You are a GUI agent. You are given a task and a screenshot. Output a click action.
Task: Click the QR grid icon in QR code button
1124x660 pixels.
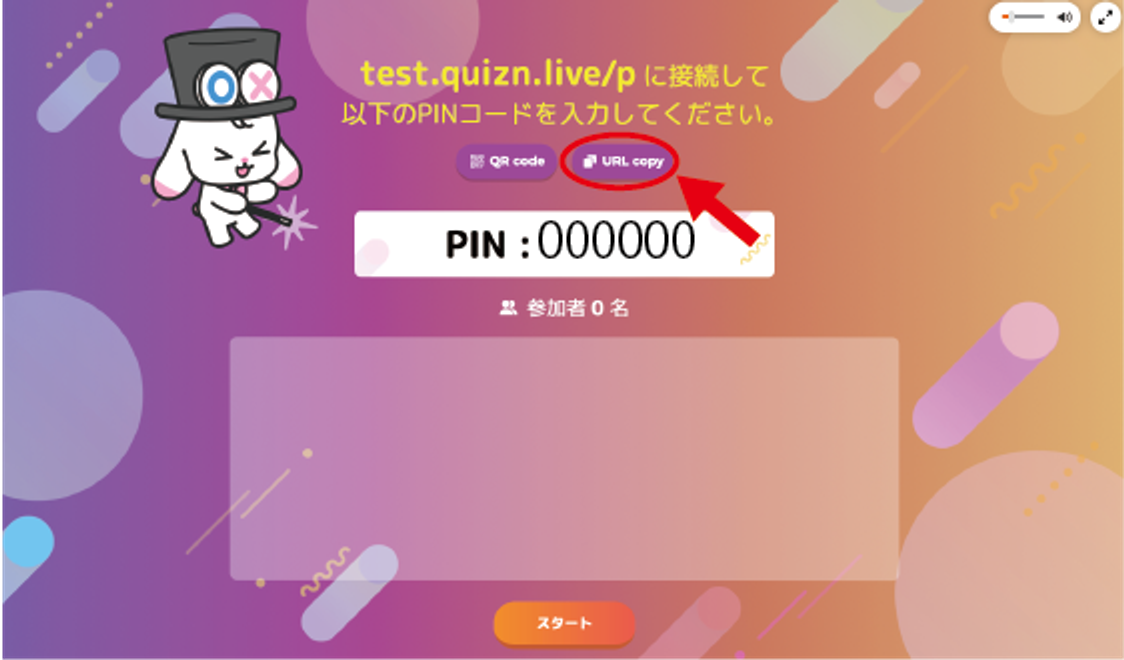[x=477, y=162]
